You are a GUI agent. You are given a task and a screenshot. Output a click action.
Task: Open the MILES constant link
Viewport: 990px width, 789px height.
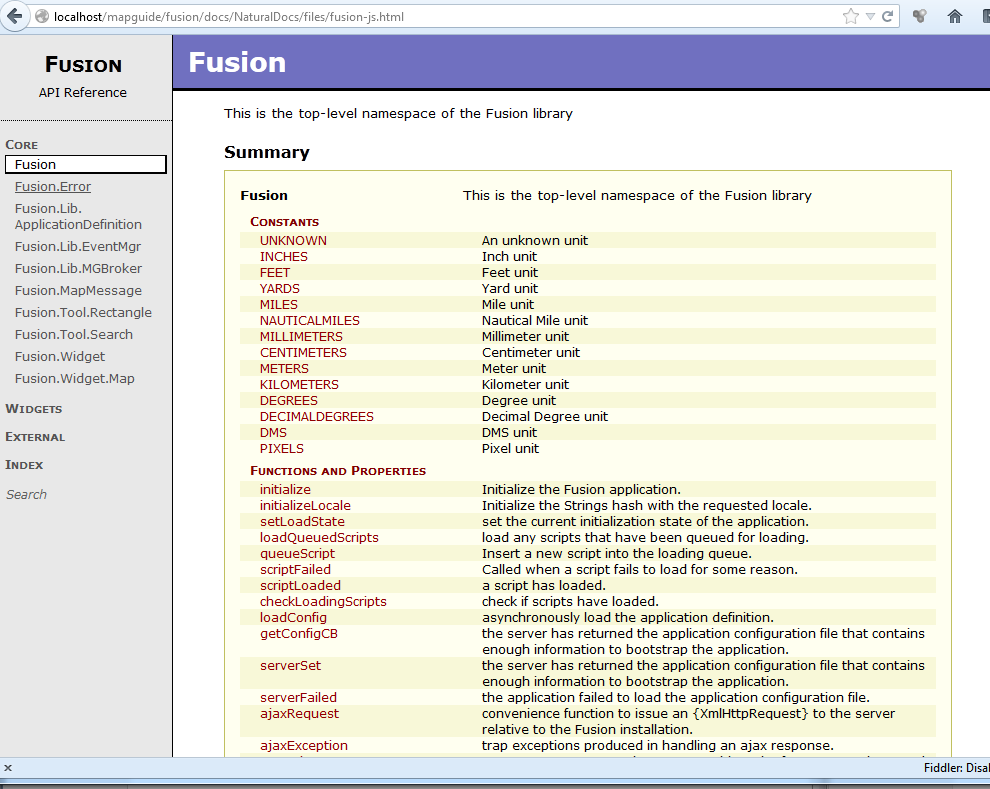(278, 304)
